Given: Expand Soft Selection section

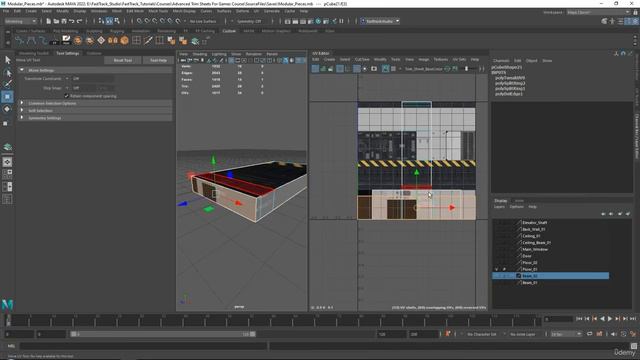Looking at the screenshot, I should (x=22, y=111).
